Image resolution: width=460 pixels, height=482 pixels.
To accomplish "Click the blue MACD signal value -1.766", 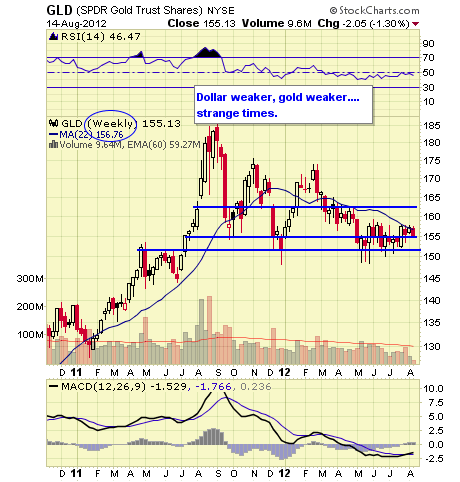I will click(x=213, y=387).
